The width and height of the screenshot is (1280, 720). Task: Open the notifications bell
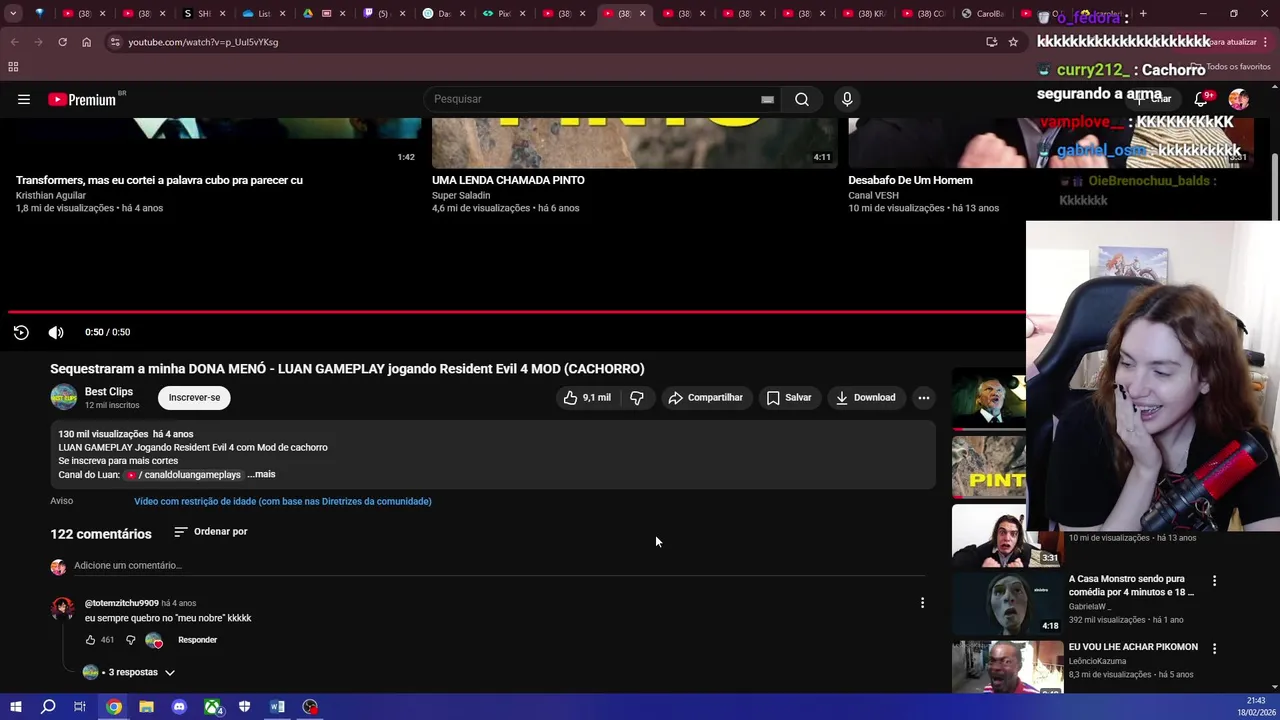pyautogui.click(x=1201, y=99)
